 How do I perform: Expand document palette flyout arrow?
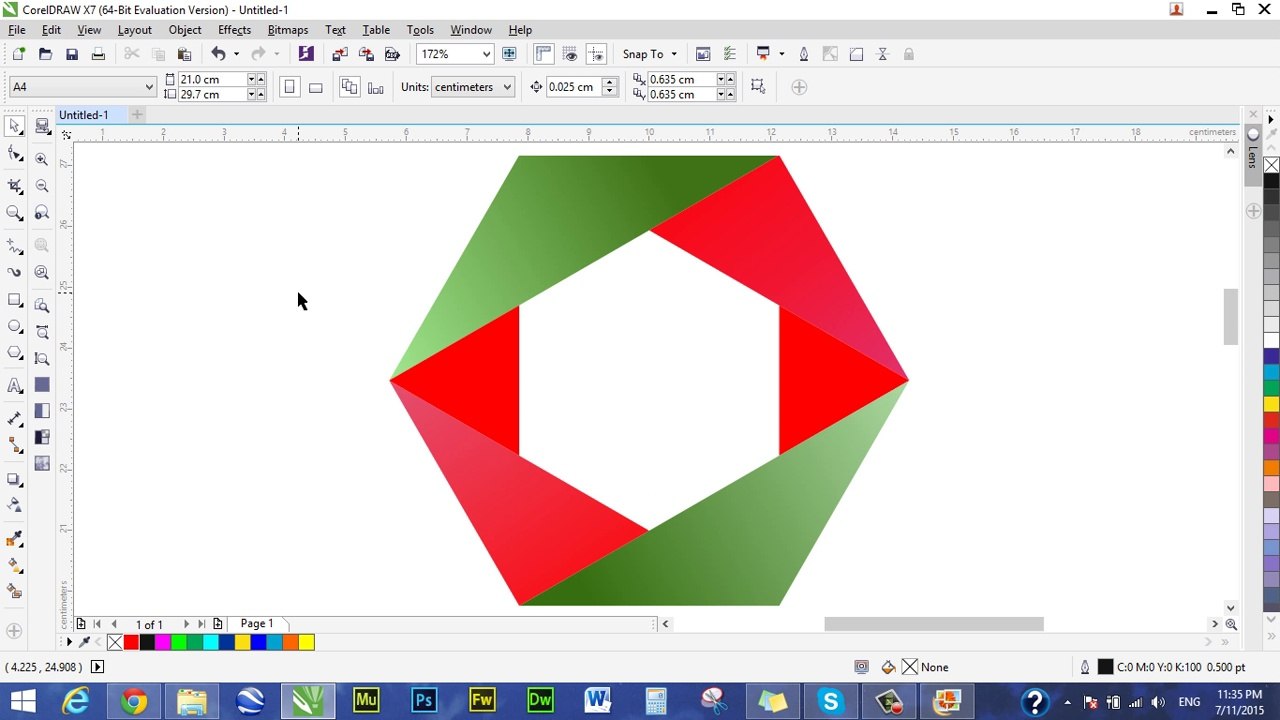tap(69, 642)
